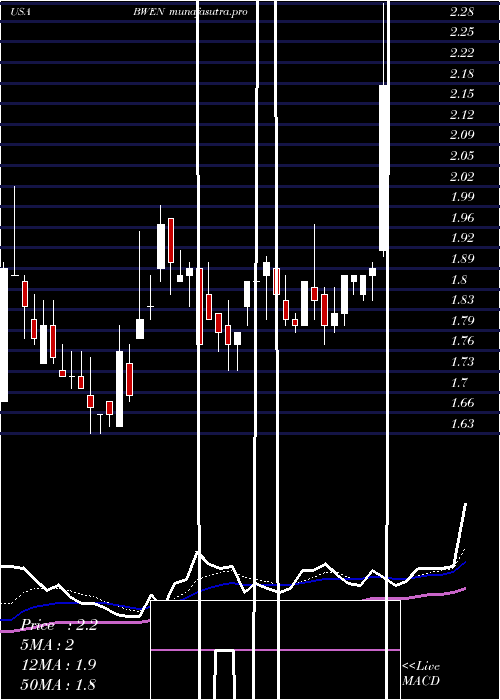Click the 2.22 price axis label
The height and width of the screenshot is (700, 500).
click(462, 53)
